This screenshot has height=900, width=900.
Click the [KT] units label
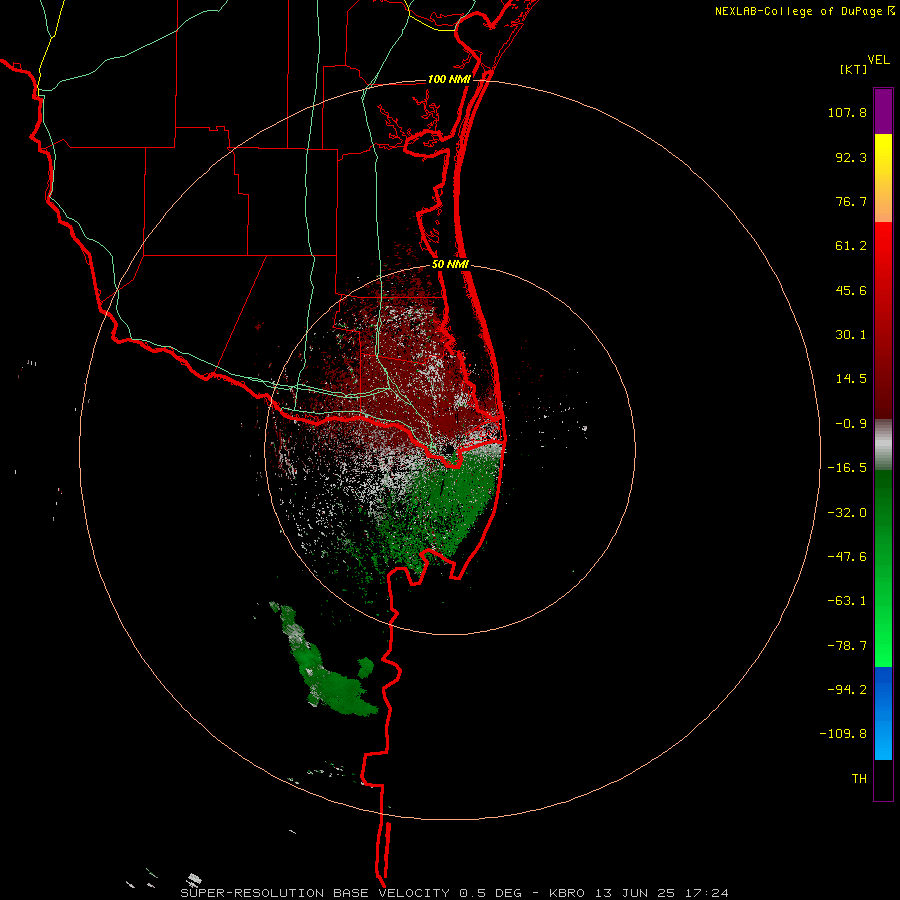853,69
